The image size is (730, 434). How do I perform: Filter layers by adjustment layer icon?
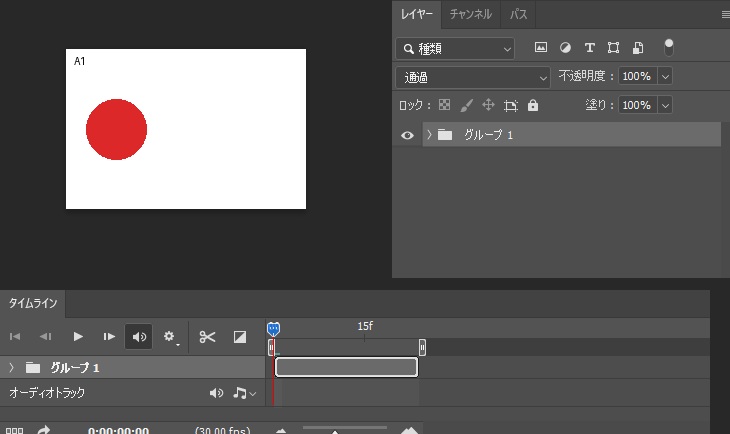[565, 47]
